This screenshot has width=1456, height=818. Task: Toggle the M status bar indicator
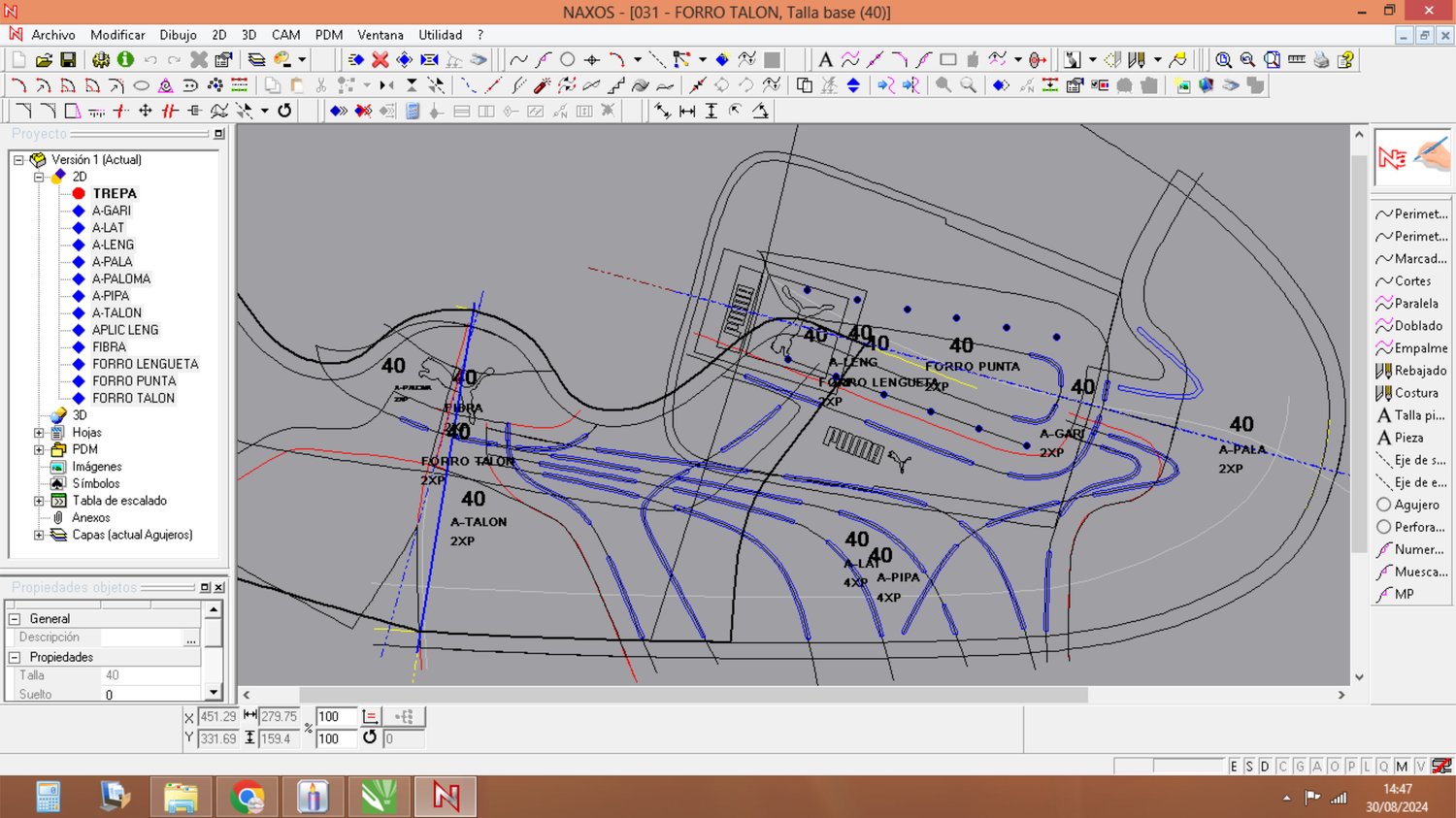(1402, 767)
